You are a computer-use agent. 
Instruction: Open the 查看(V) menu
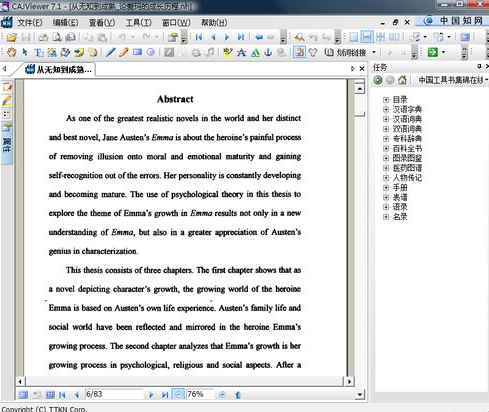coord(102,23)
